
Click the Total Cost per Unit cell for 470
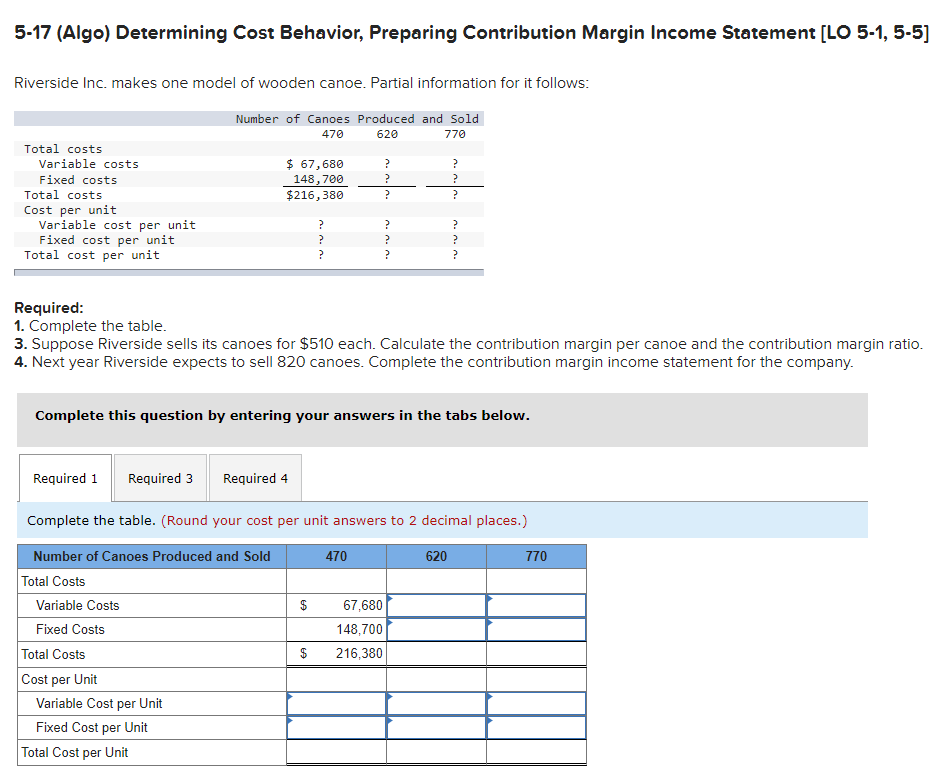pyautogui.click(x=335, y=752)
